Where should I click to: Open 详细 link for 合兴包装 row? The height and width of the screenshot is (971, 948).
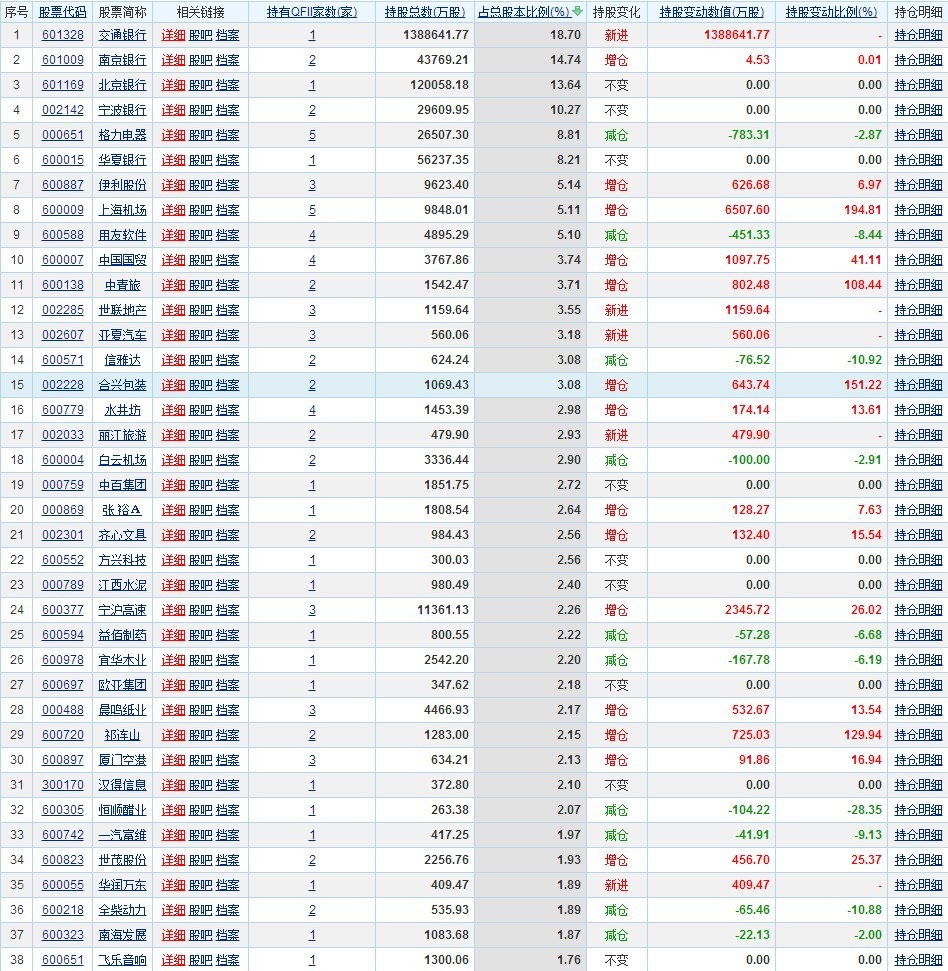click(x=173, y=385)
